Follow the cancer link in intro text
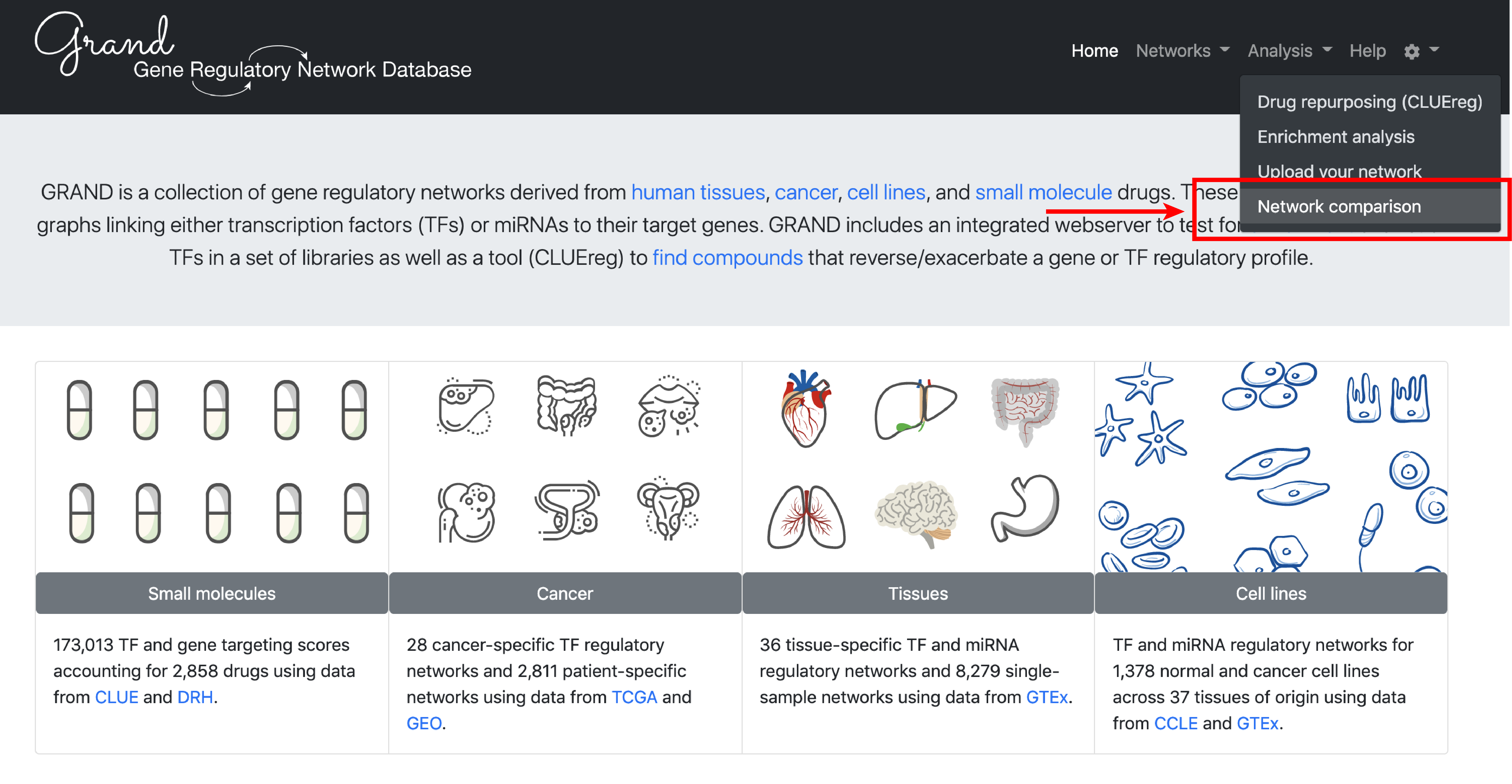Screen dimensions: 1512x784 806,193
